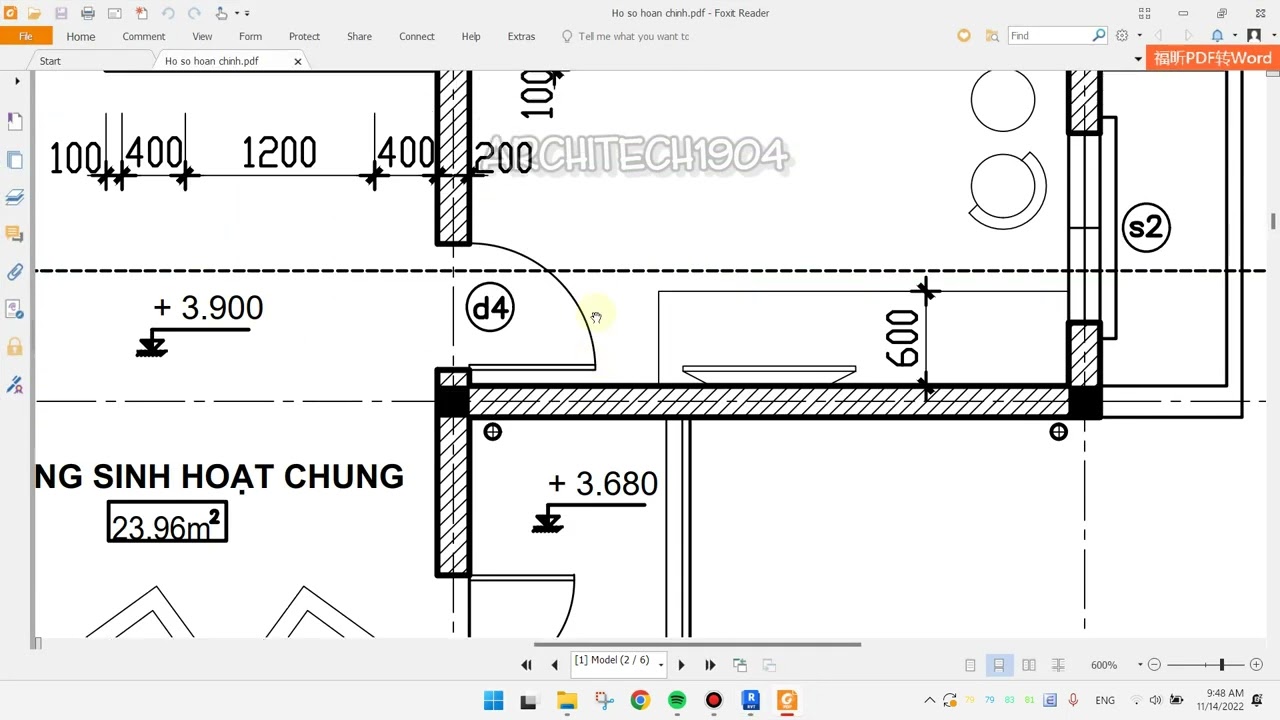The width and height of the screenshot is (1280, 720).
Task: Open Spotify from the taskbar
Action: tap(677, 701)
